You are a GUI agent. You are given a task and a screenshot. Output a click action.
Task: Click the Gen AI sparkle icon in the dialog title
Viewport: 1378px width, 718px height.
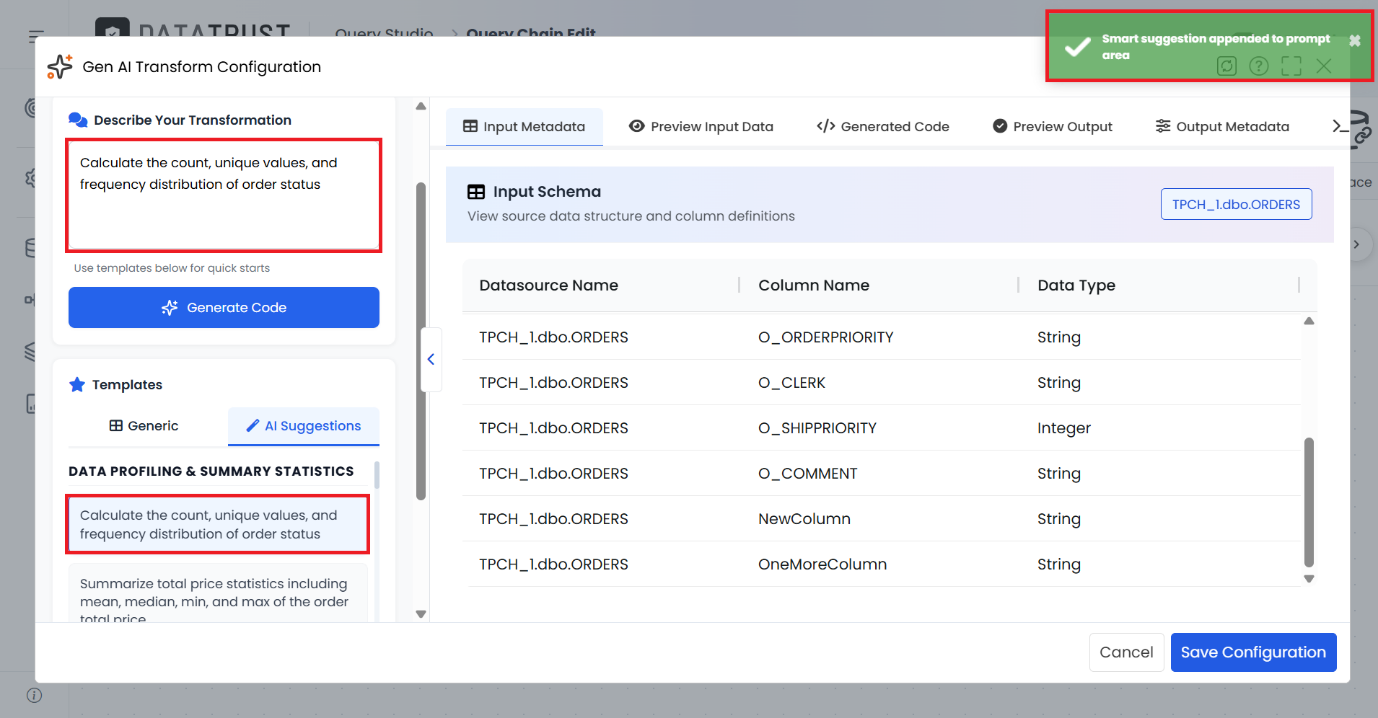[60, 67]
